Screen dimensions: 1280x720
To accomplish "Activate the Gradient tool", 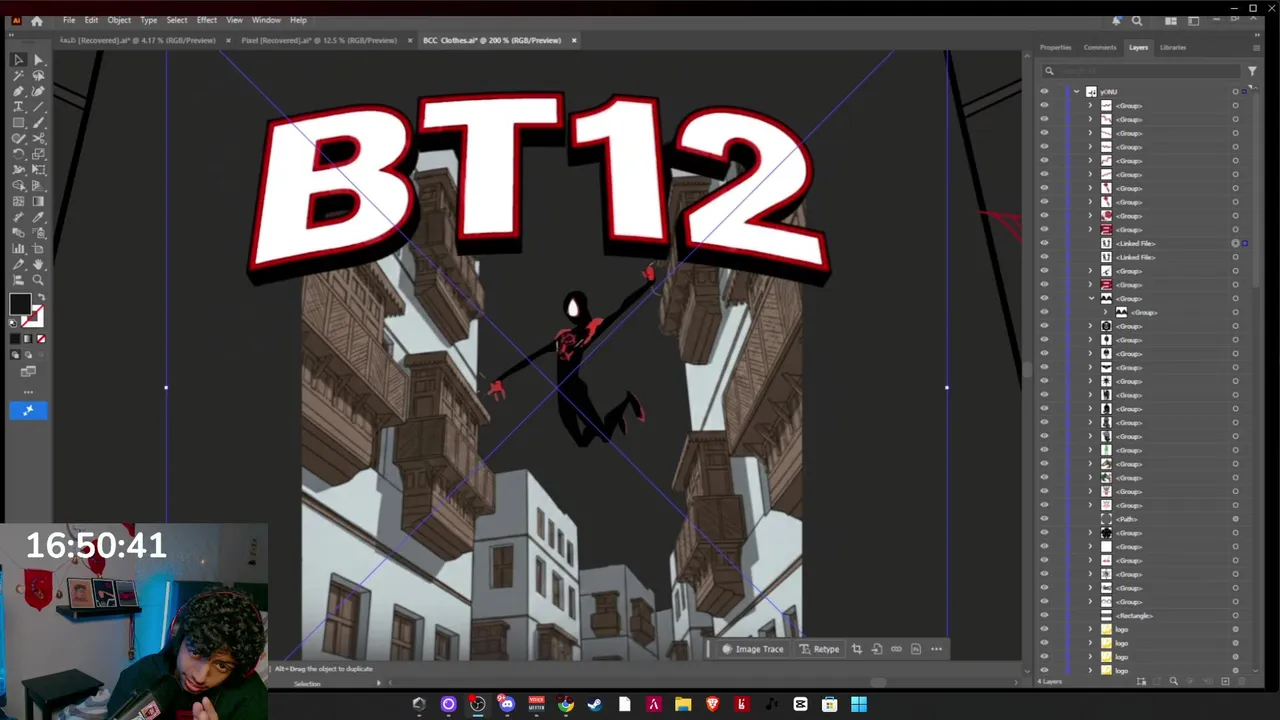I will [x=39, y=201].
